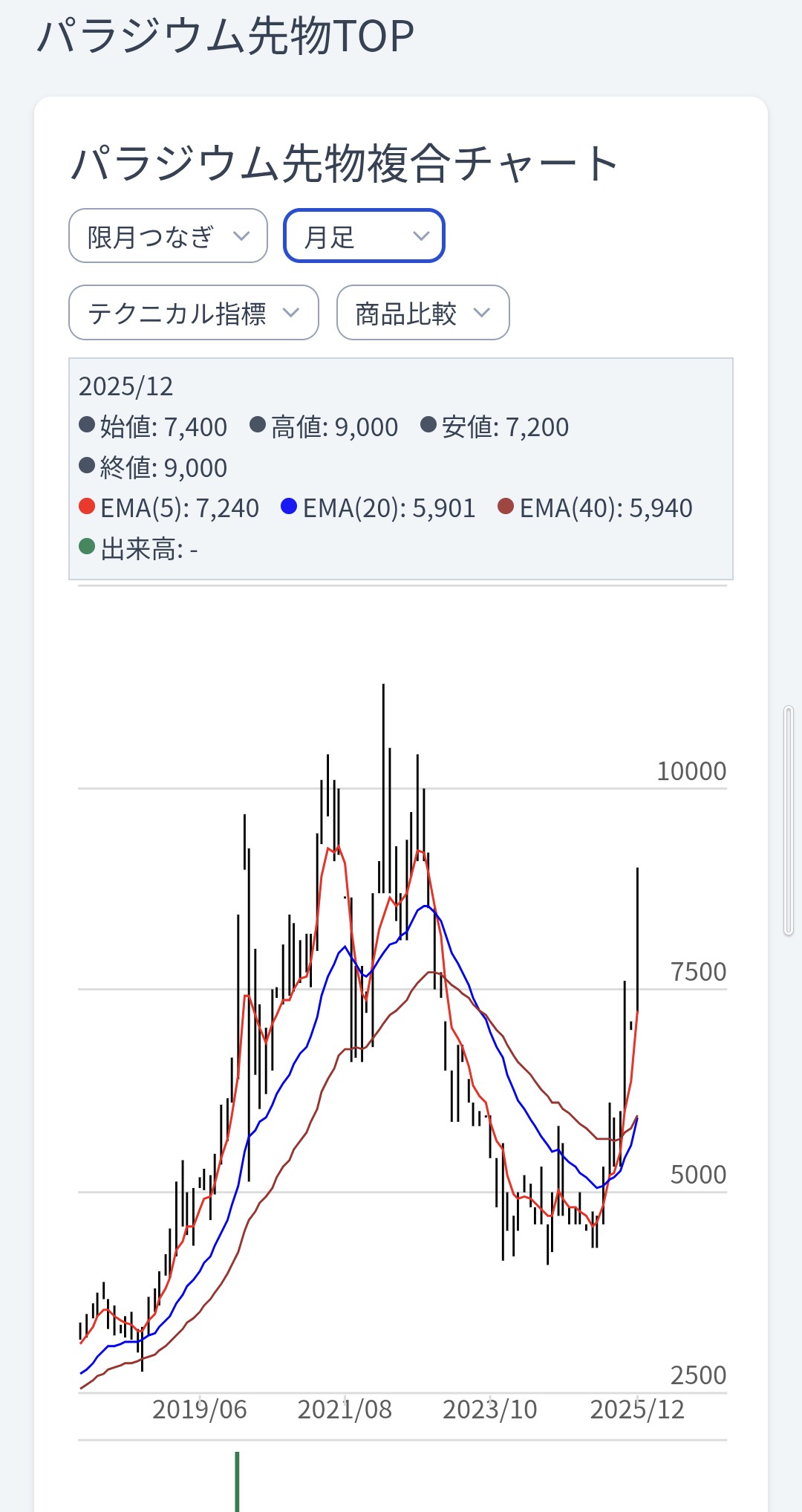Expand the 月足 timeframe dropdown
Image resolution: width=802 pixels, height=1512 pixels.
tap(364, 236)
